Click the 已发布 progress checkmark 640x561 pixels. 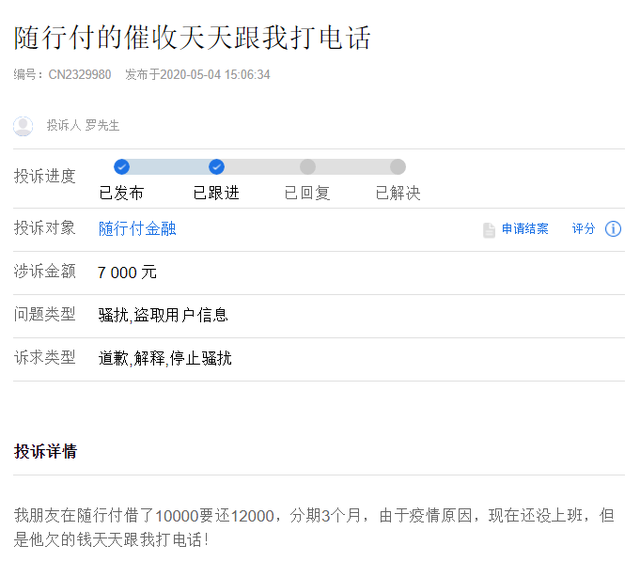[122, 167]
